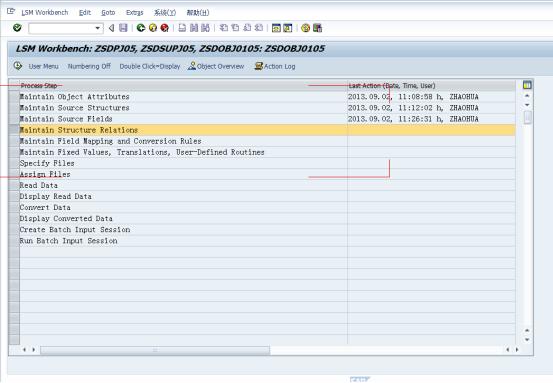
Task: Open the Edit menu
Action: [85, 13]
